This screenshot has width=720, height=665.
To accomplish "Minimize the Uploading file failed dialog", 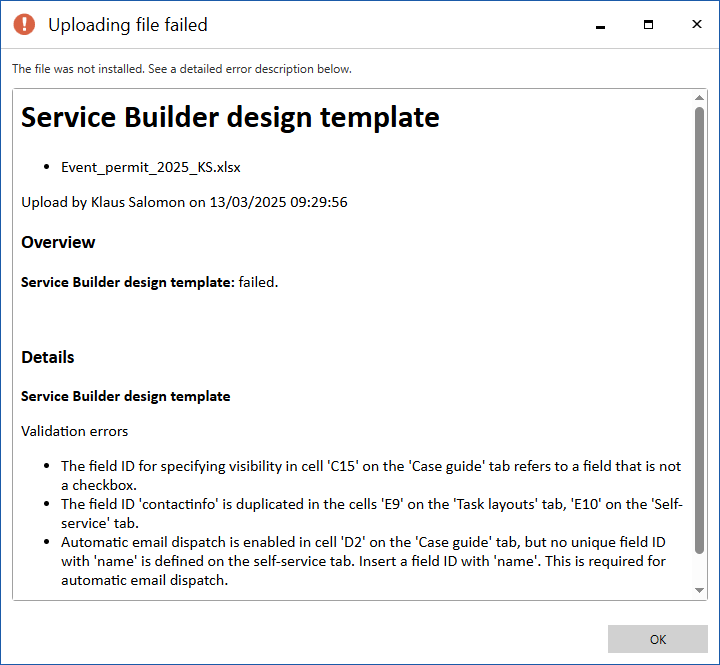I will click(x=601, y=25).
